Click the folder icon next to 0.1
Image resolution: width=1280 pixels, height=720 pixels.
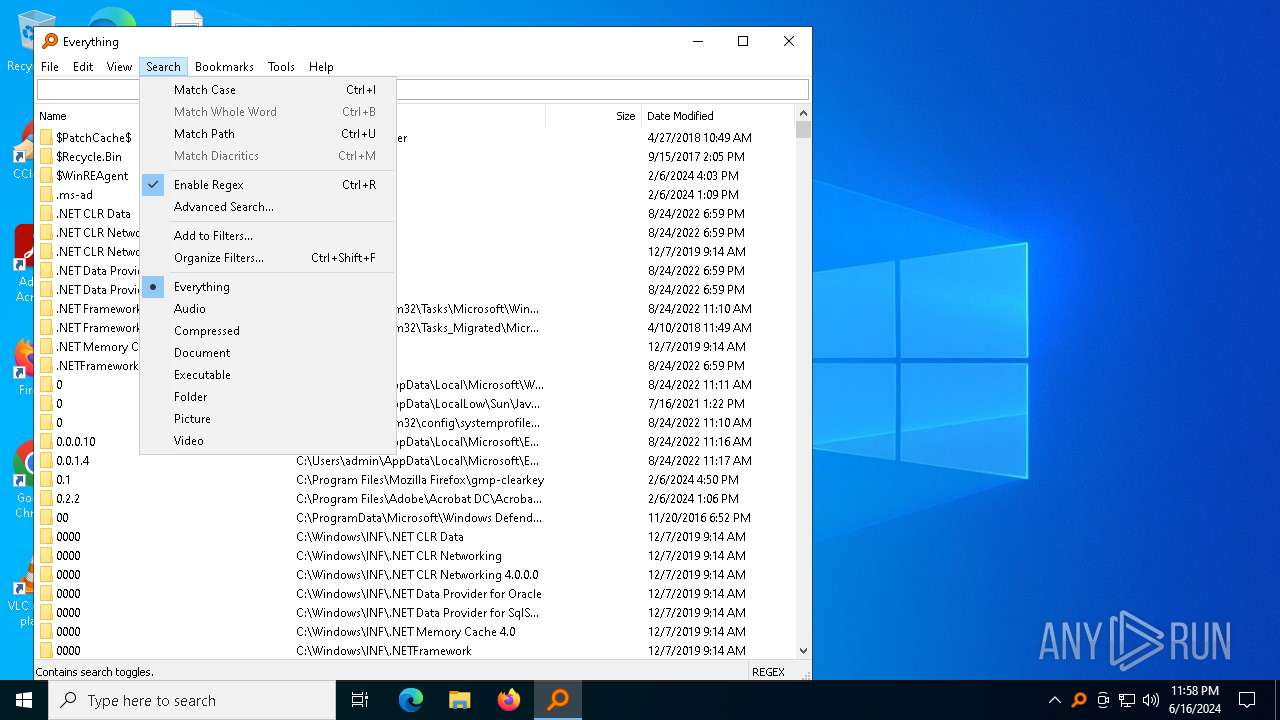point(46,479)
